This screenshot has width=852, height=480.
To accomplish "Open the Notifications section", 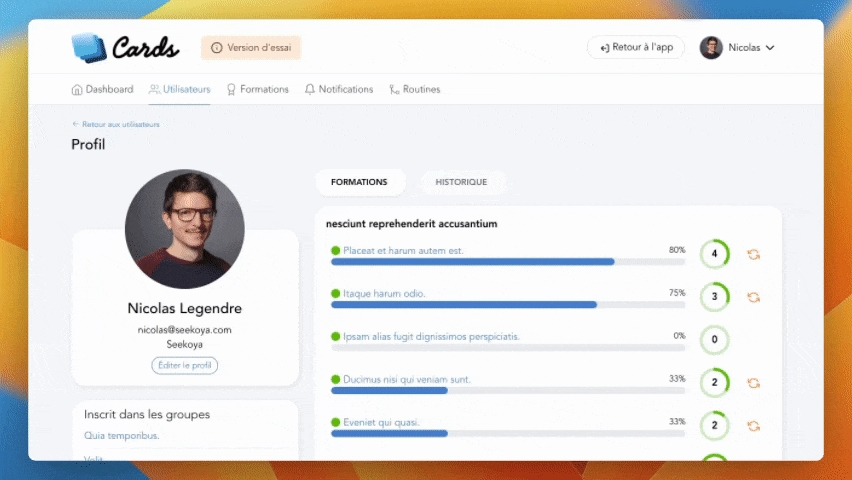I will [x=338, y=89].
